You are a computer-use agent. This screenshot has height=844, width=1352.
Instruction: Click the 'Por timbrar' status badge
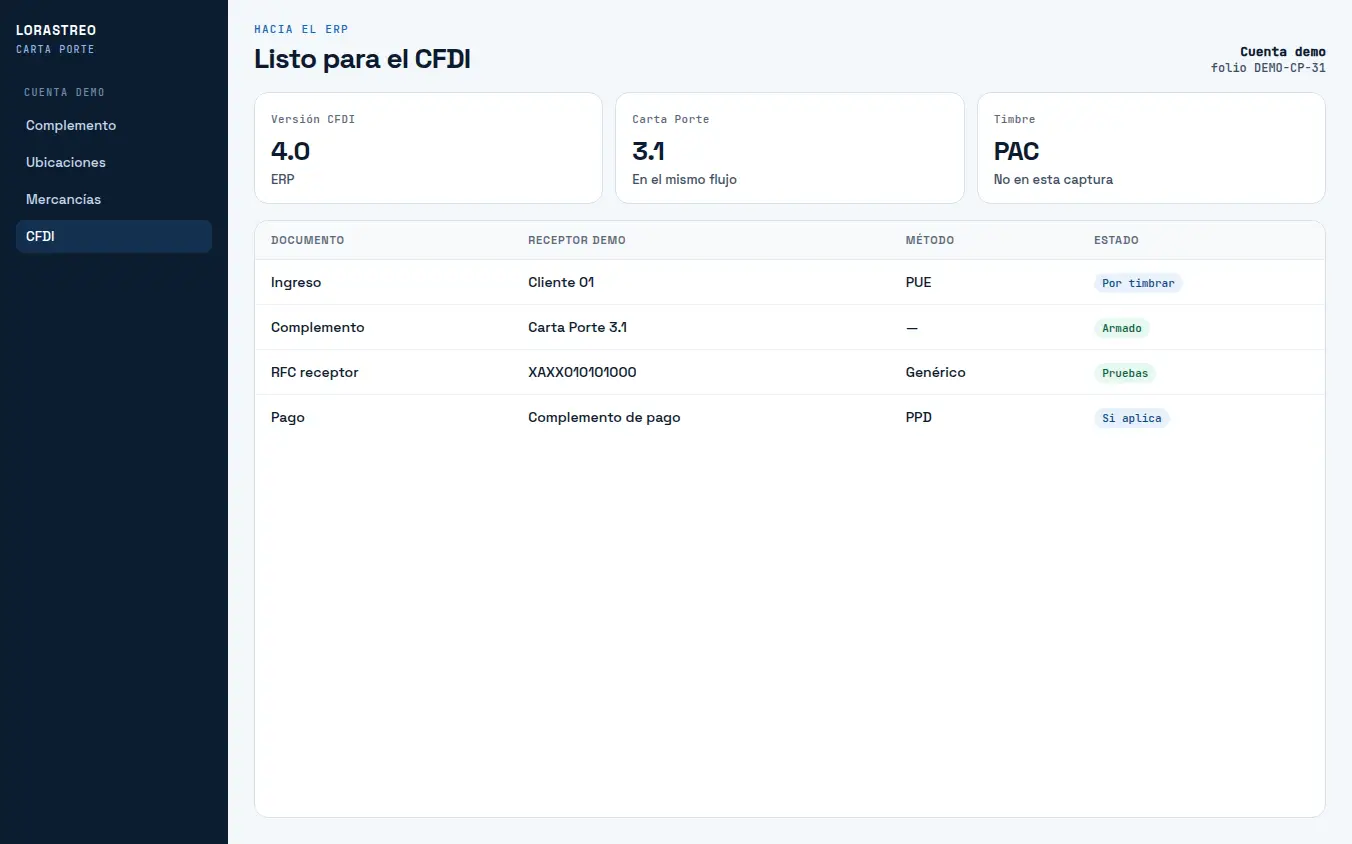1138,283
